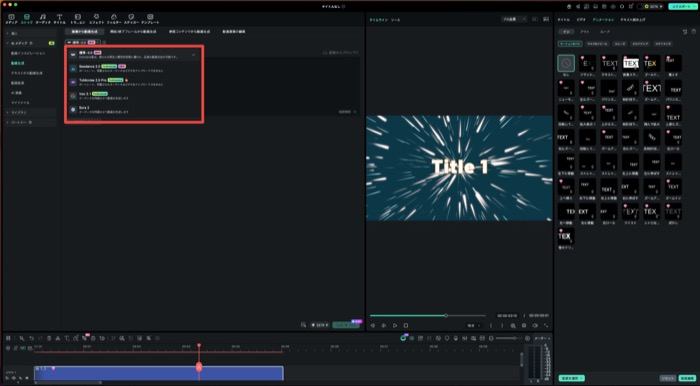Click the red playhead marker on timeline

point(199,367)
